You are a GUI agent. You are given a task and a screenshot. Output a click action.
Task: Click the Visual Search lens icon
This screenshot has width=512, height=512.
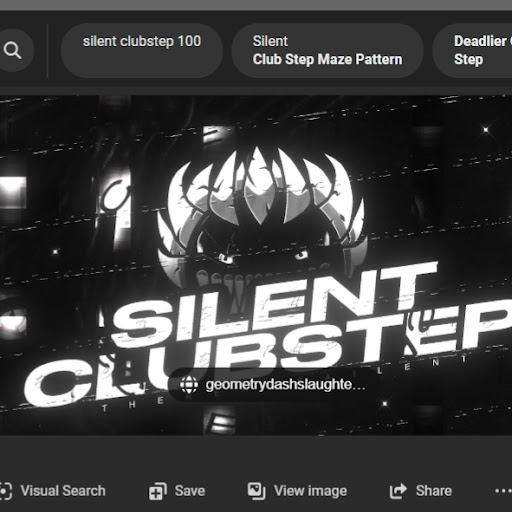point(5,491)
